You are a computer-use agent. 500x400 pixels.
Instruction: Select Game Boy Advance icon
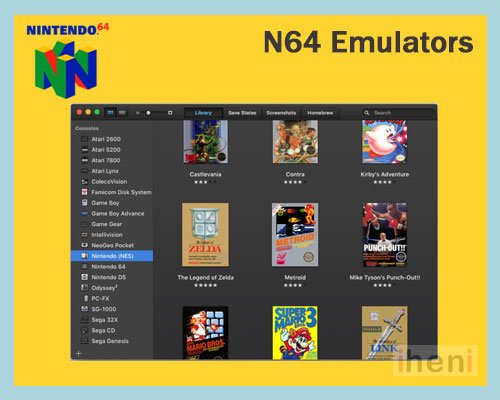coord(85,213)
